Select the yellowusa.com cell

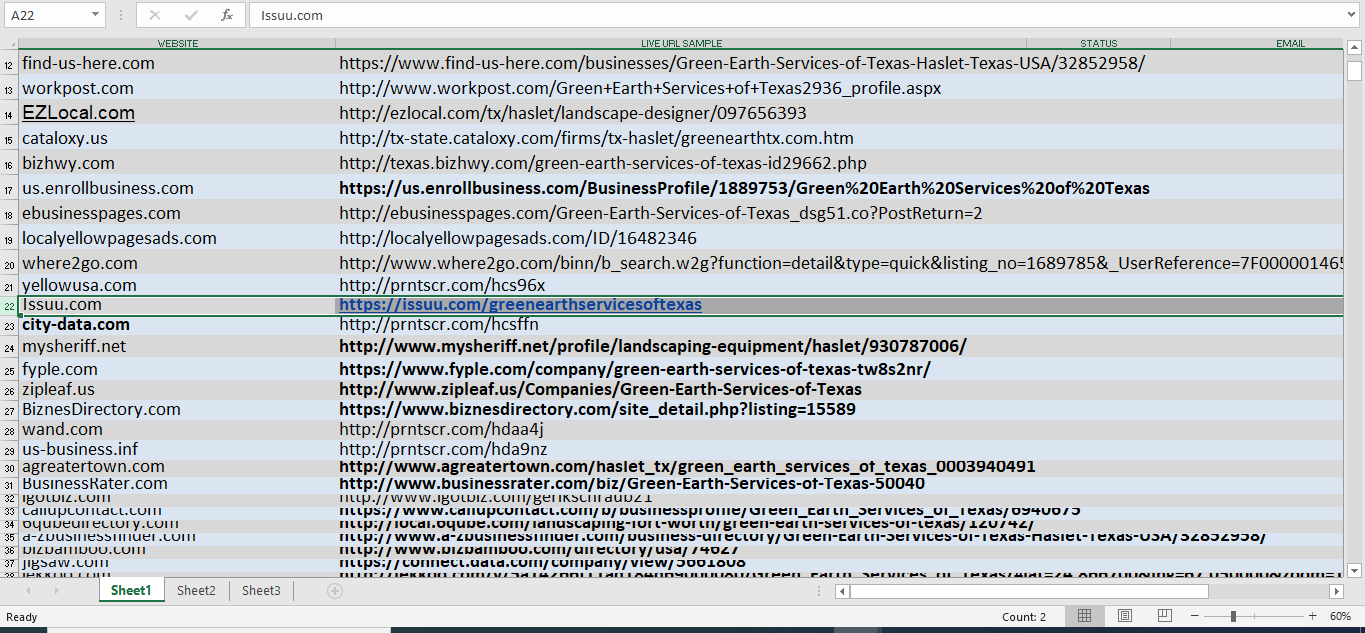pyautogui.click(x=177, y=285)
